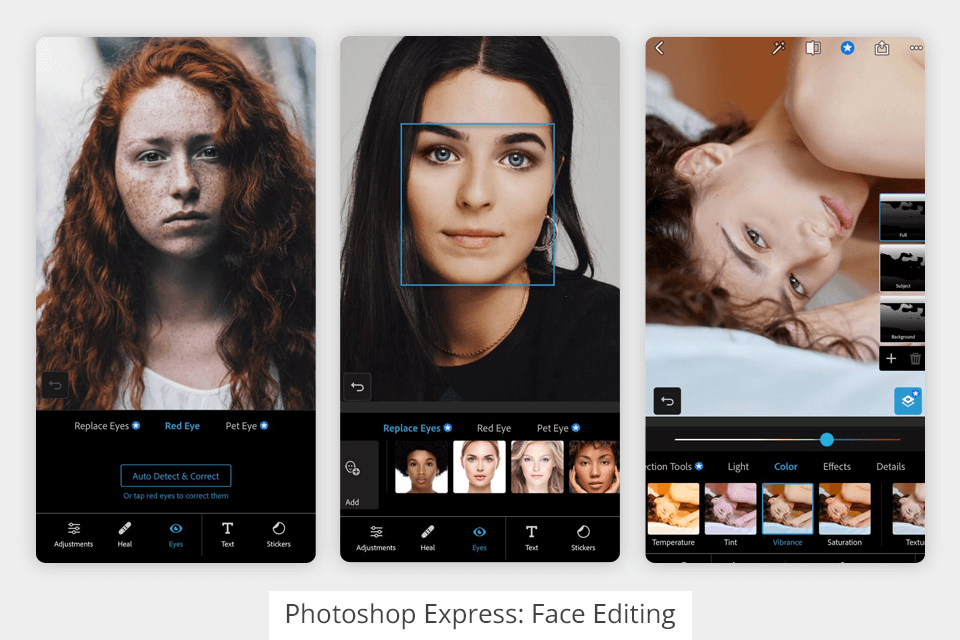
Task: Switch to the Effects tab
Action: (837, 467)
